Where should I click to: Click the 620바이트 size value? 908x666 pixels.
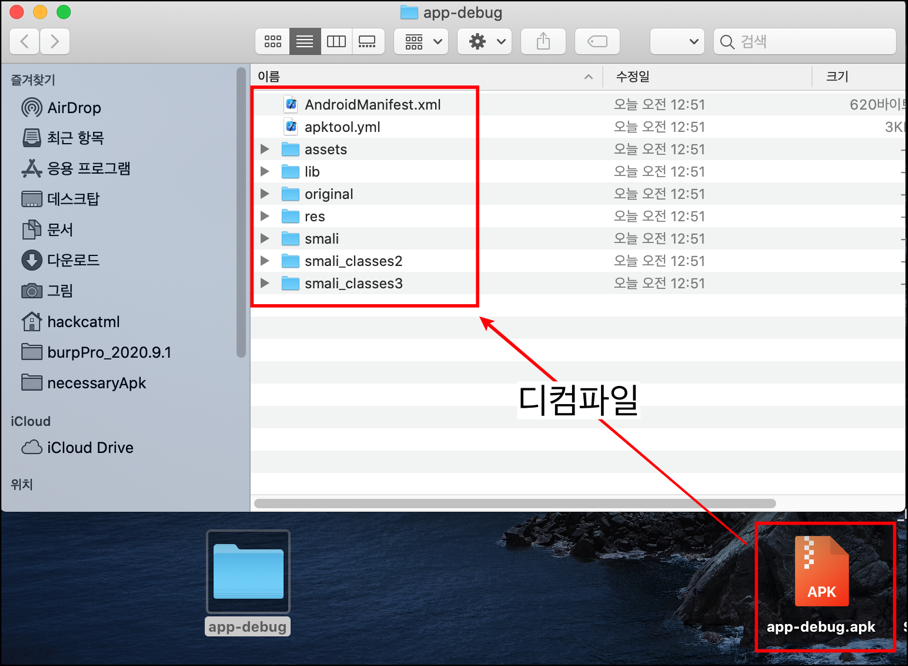pos(877,104)
